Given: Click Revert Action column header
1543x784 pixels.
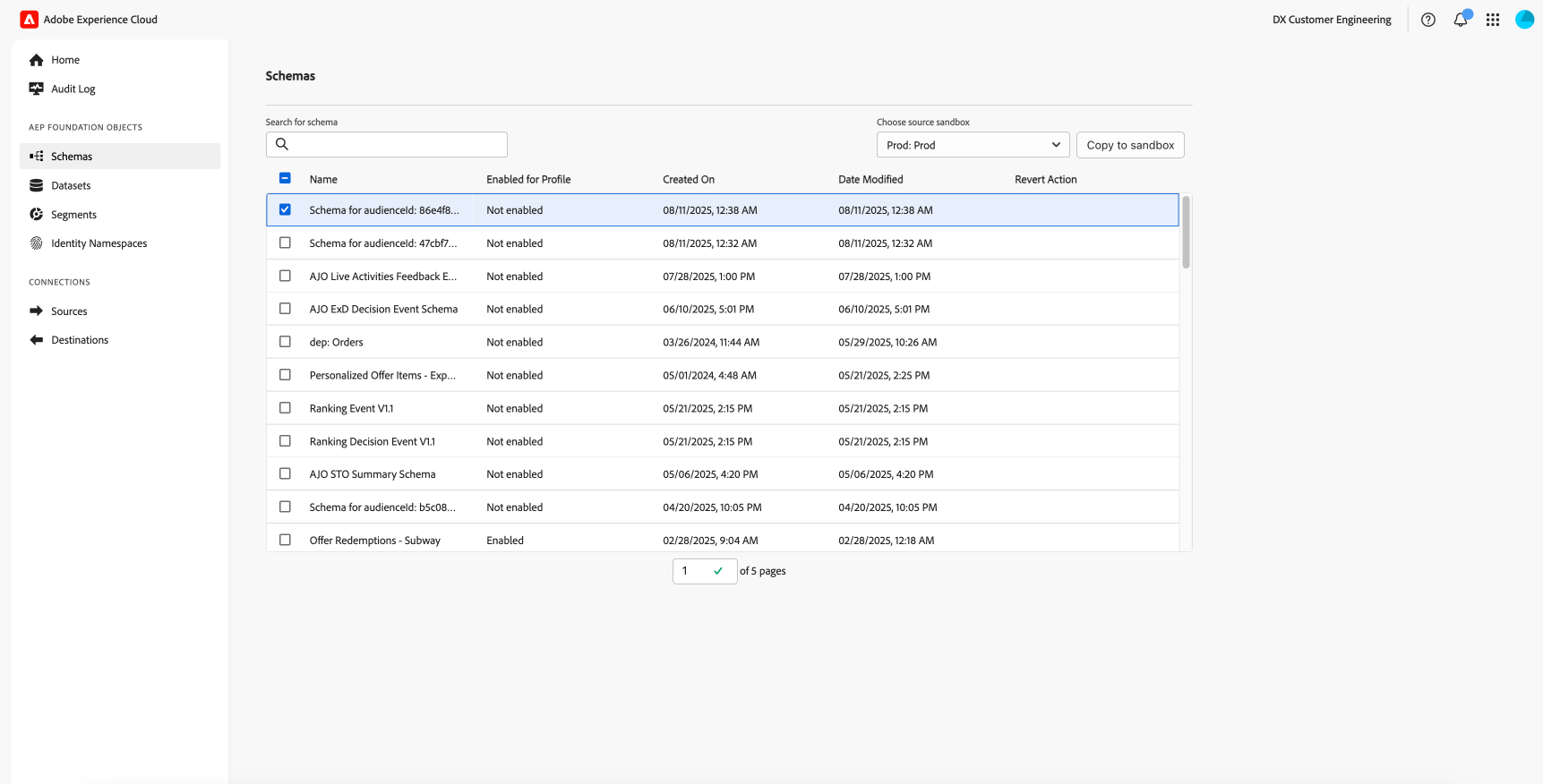Looking at the screenshot, I should pyautogui.click(x=1046, y=179).
